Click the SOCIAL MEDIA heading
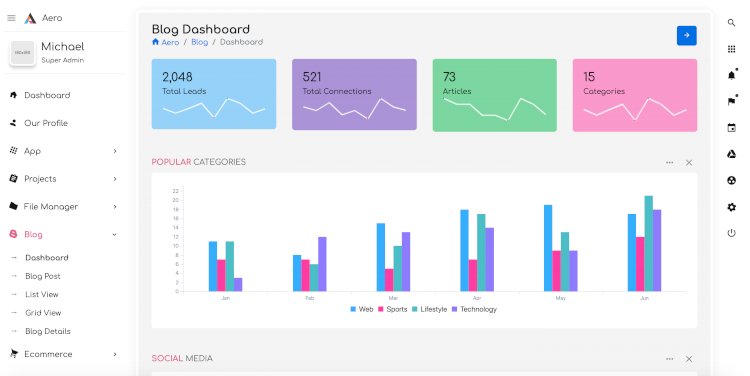750x376 pixels. [x=182, y=358]
